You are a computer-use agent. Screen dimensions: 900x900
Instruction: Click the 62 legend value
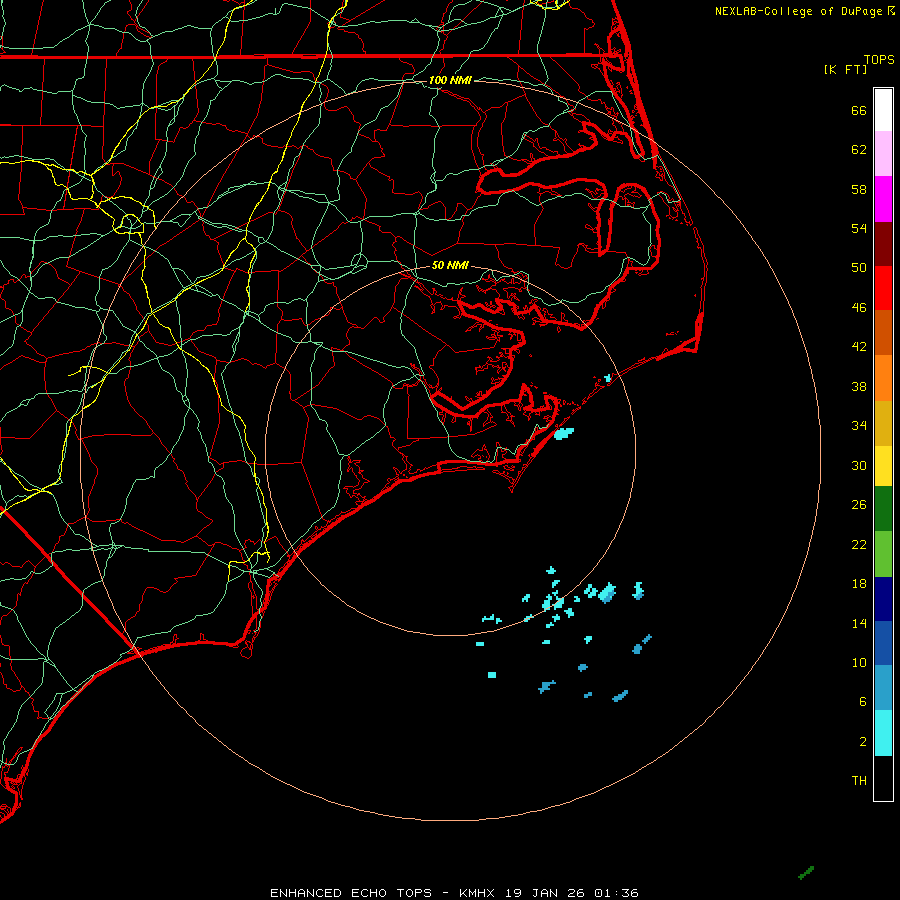(859, 150)
